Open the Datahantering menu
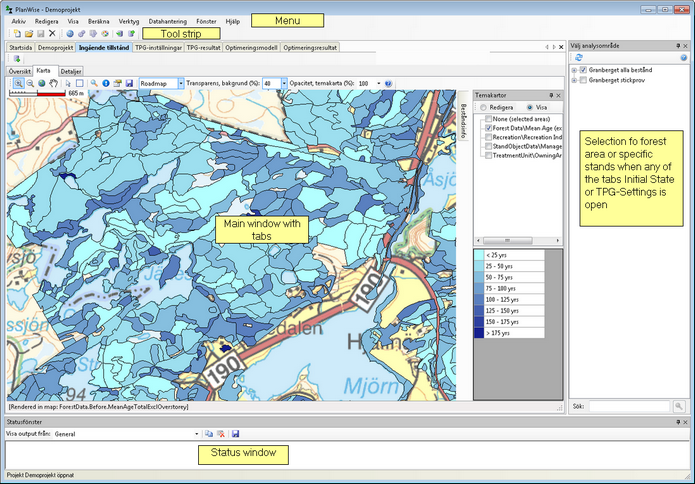The image size is (695, 484). (168, 21)
